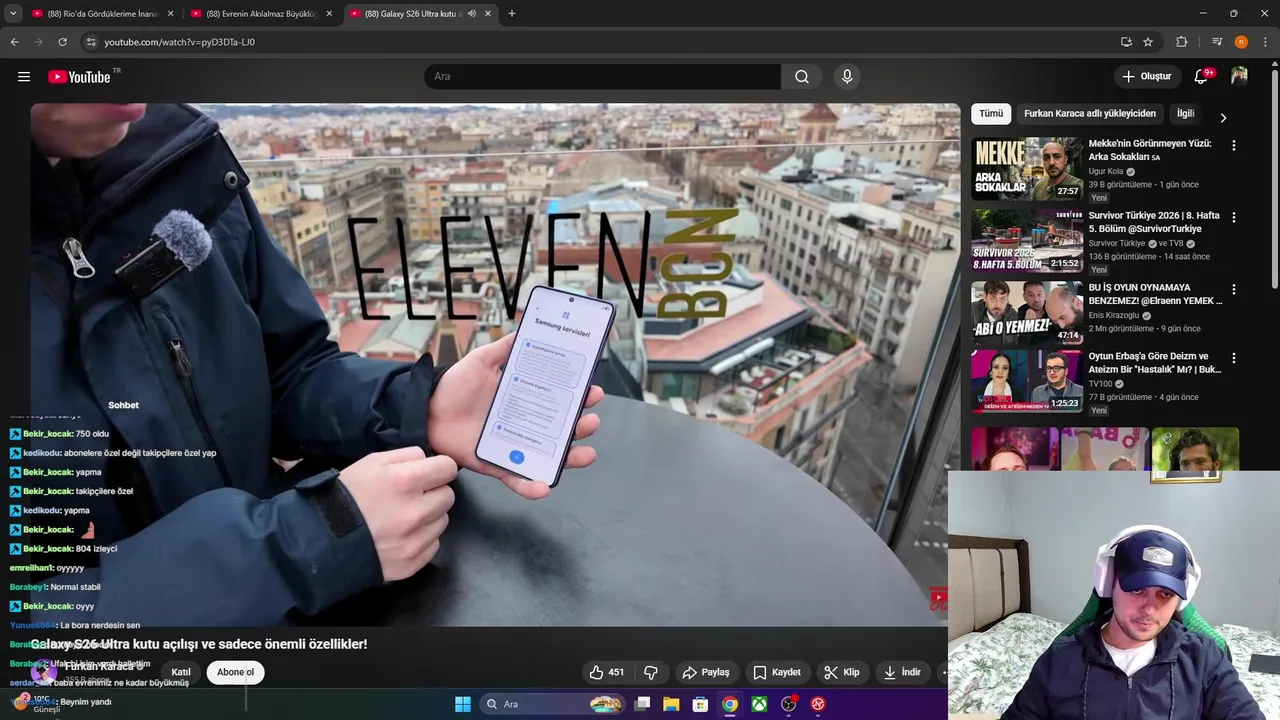Open the account avatar menu
Image resolution: width=1280 pixels, height=720 pixels.
[1239, 77]
